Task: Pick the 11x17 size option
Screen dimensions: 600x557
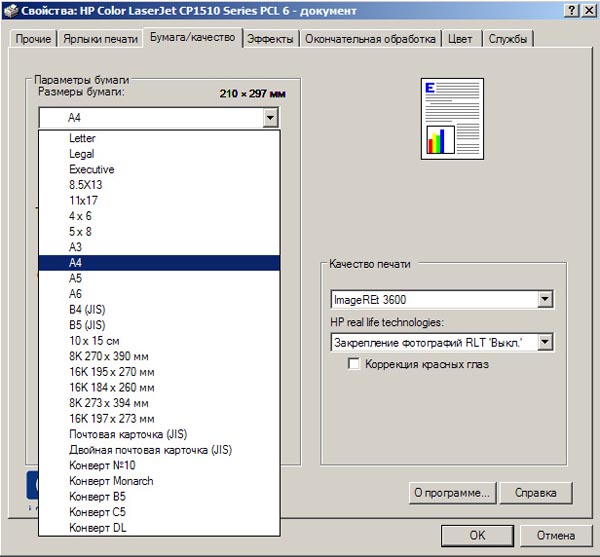Action: point(159,200)
